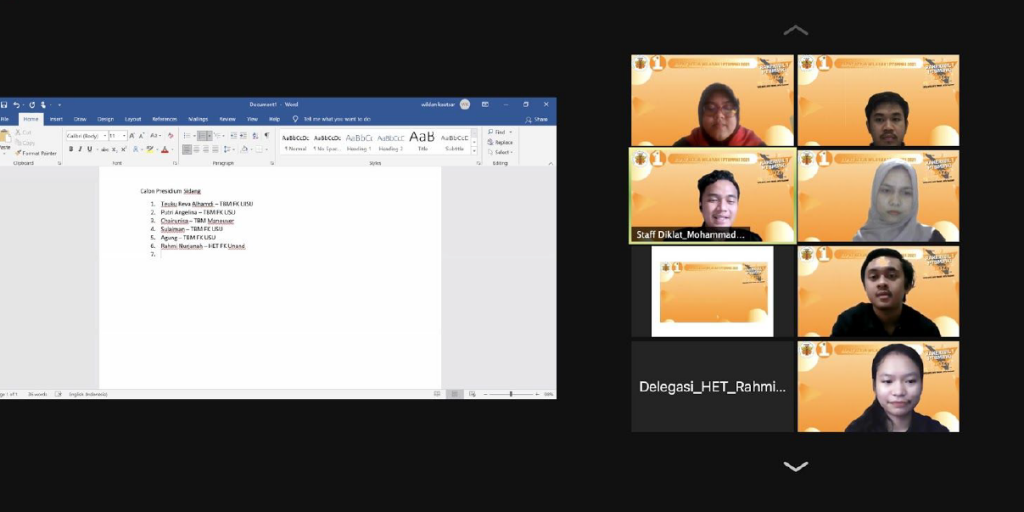Click the Format Painter icon

pyautogui.click(x=37, y=153)
